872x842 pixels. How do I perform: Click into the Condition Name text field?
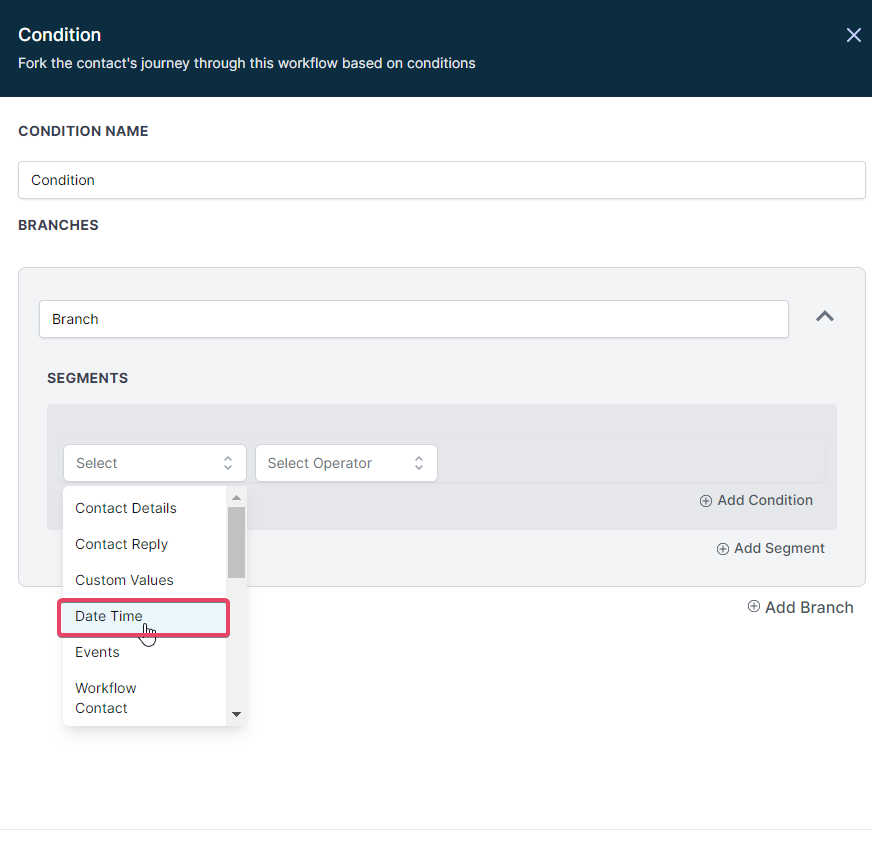tap(441, 180)
